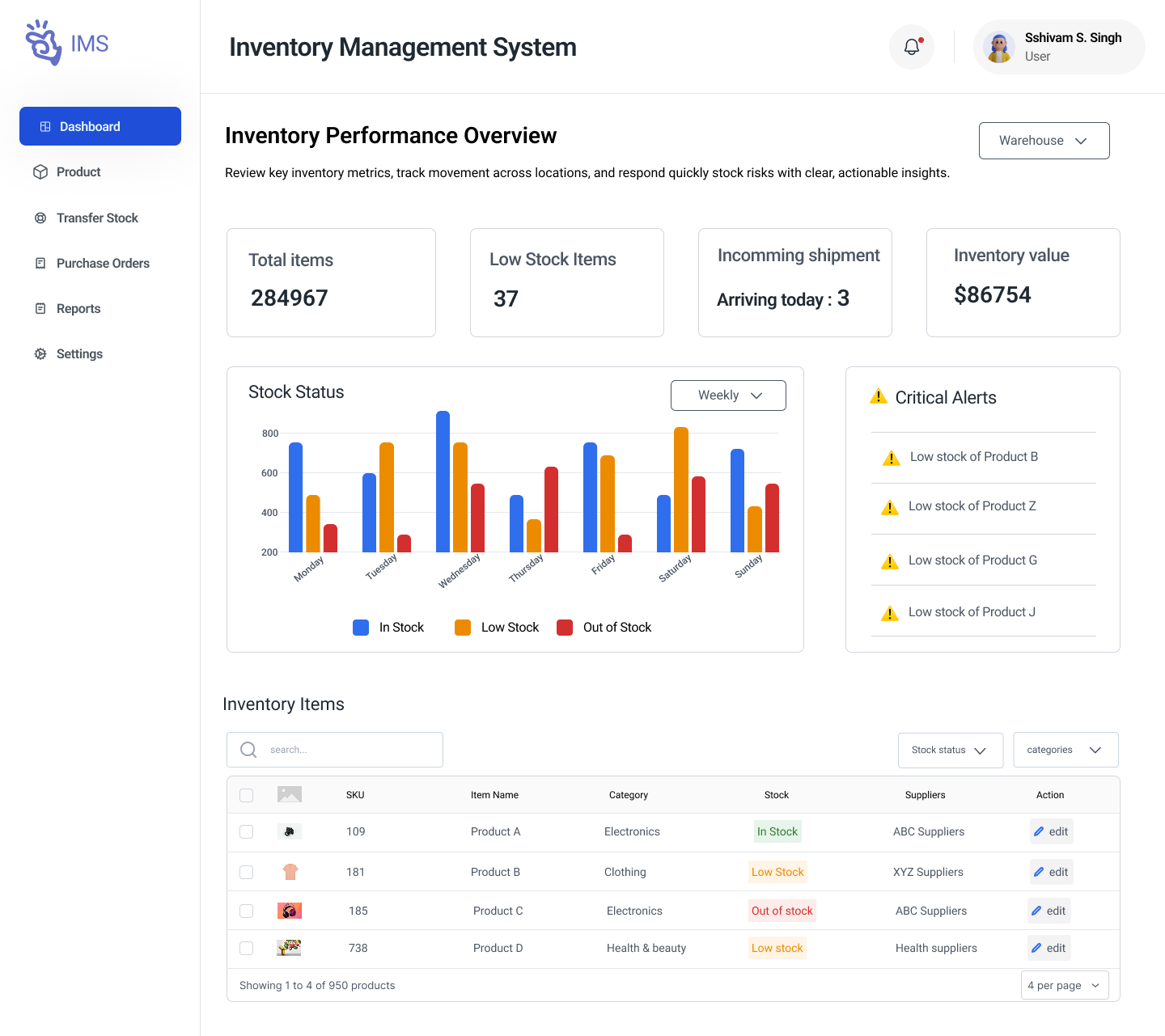The width and height of the screenshot is (1165, 1036).
Task: Click the Purchase Orders icon
Action: pos(40,263)
